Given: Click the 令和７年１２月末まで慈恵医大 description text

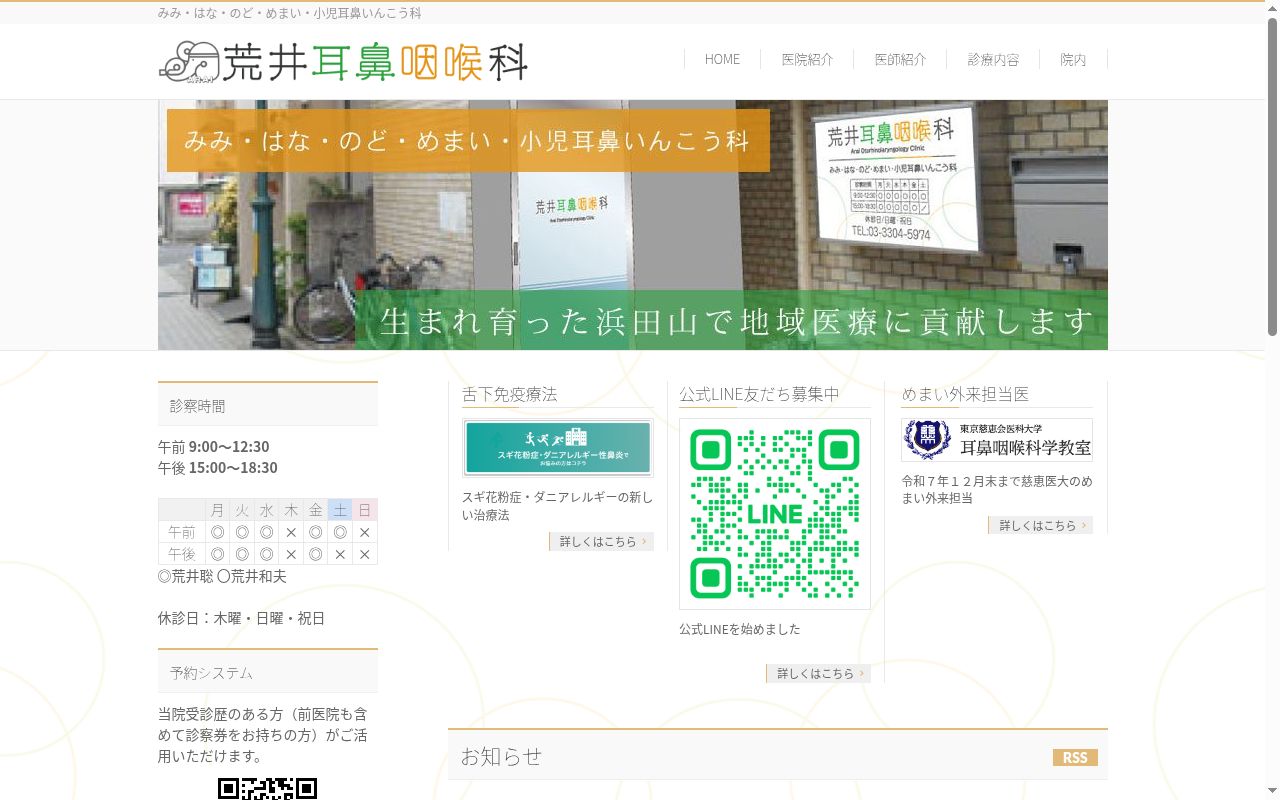Looking at the screenshot, I should (x=997, y=489).
